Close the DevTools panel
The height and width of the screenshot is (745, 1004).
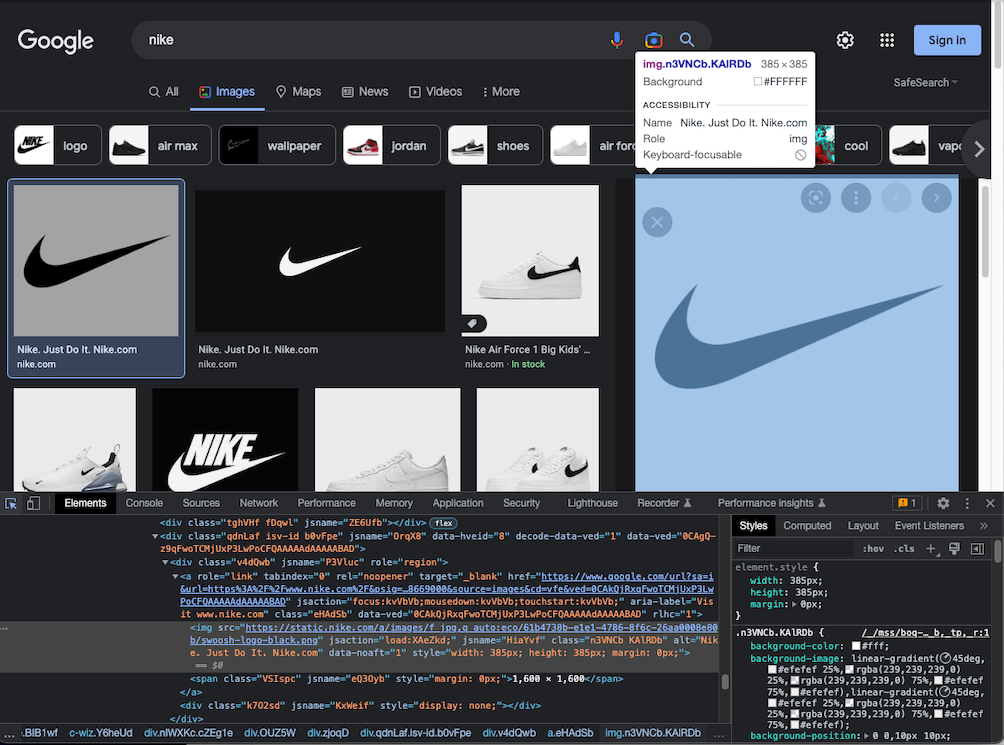click(x=990, y=503)
